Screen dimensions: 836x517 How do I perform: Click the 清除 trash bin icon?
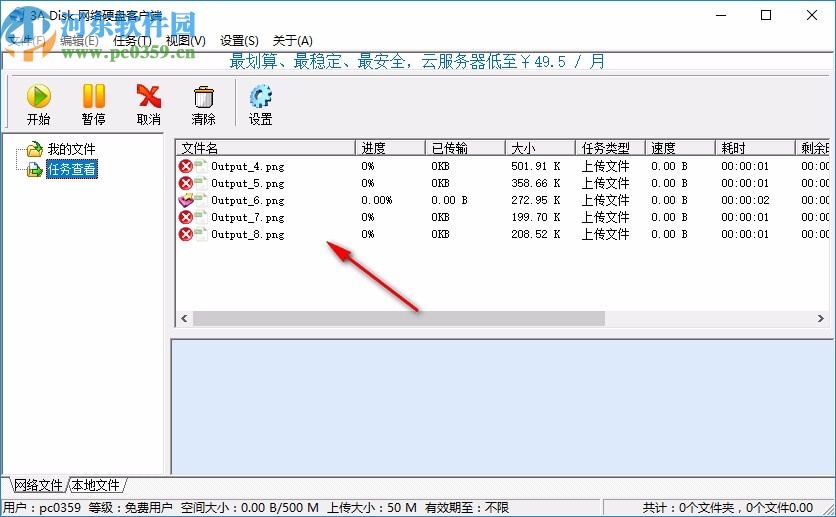pyautogui.click(x=204, y=97)
